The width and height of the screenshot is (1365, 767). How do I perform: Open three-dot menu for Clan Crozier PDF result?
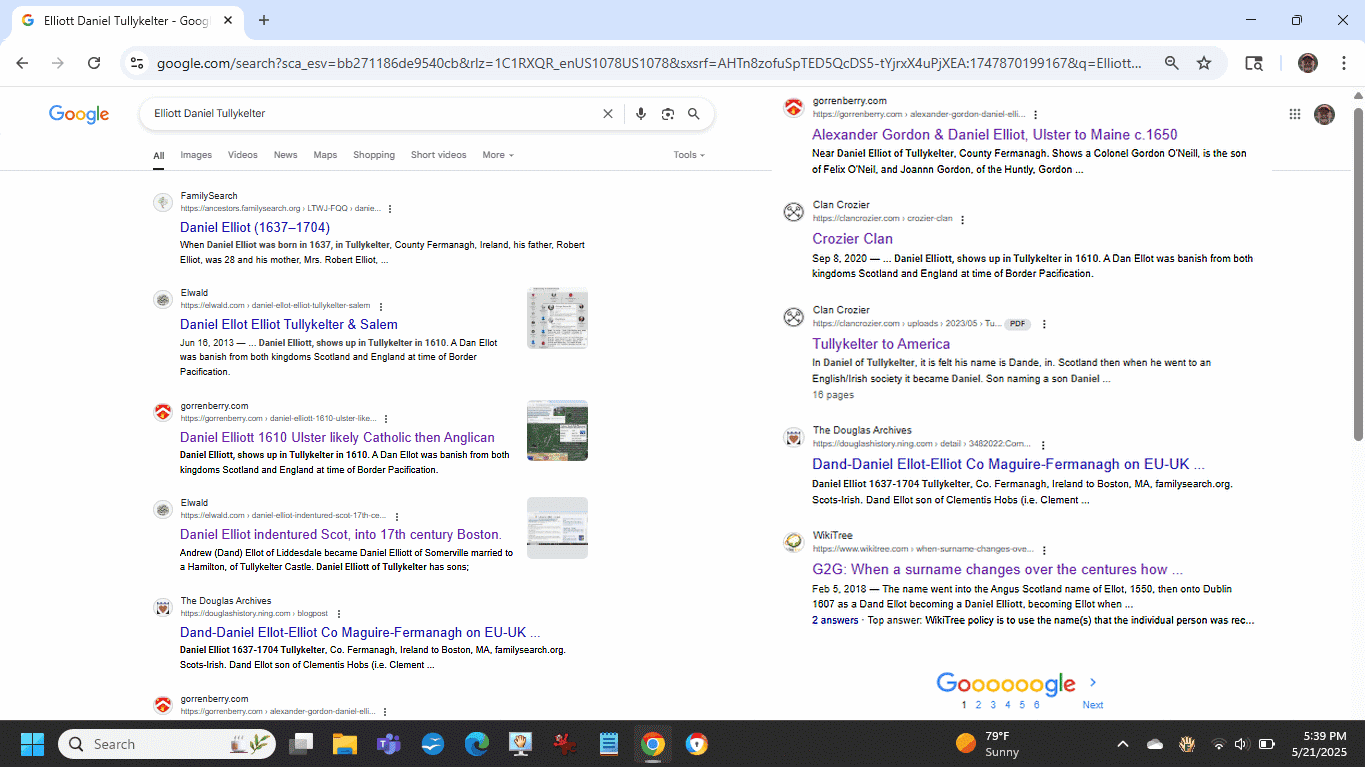click(1044, 324)
